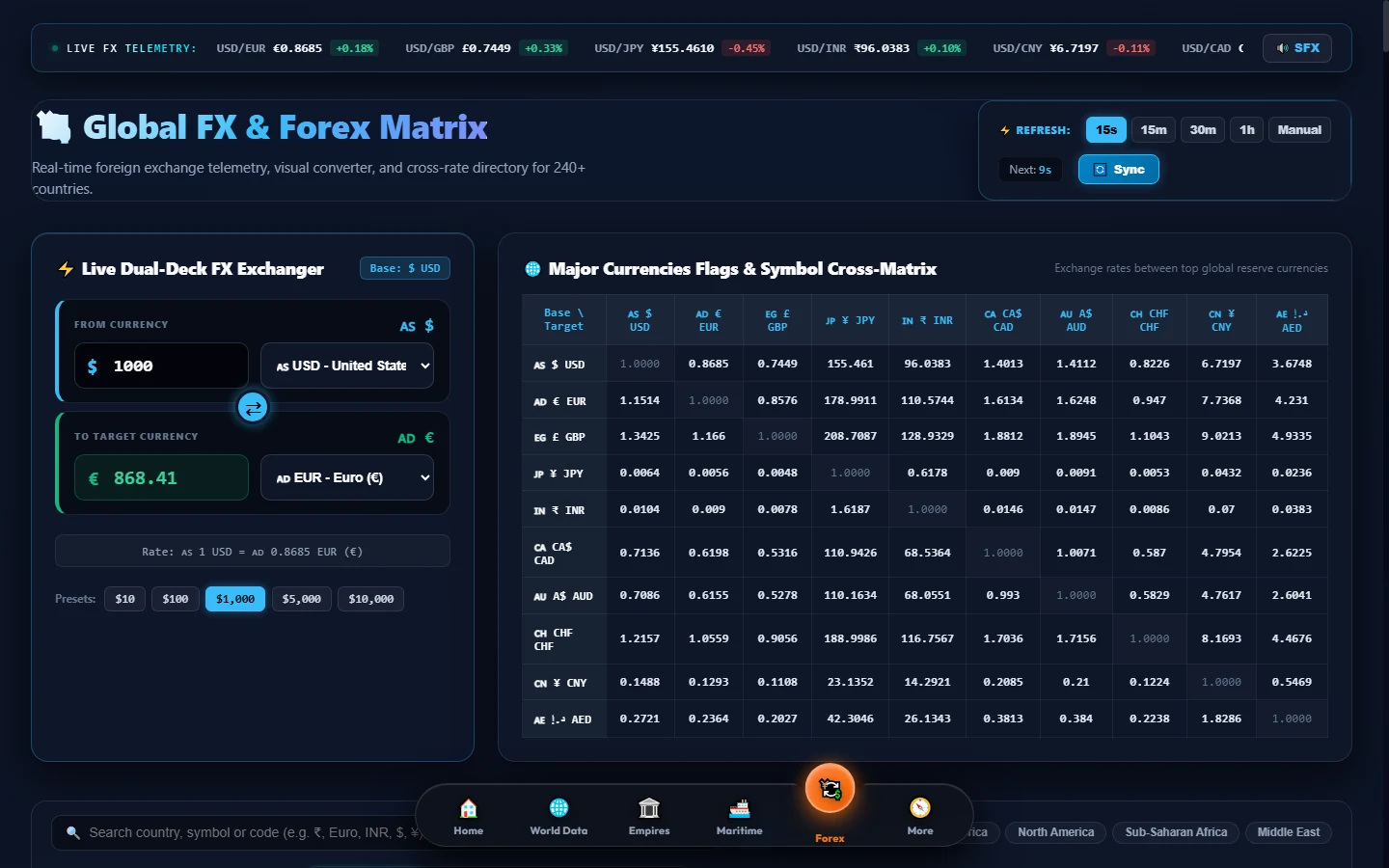Click the swap currencies round icon
Image resolution: width=1389 pixels, height=868 pixels.
click(253, 408)
